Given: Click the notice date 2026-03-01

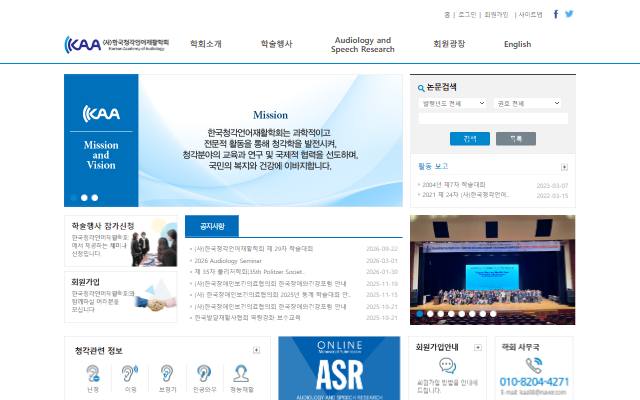Looking at the screenshot, I should pos(382,261).
